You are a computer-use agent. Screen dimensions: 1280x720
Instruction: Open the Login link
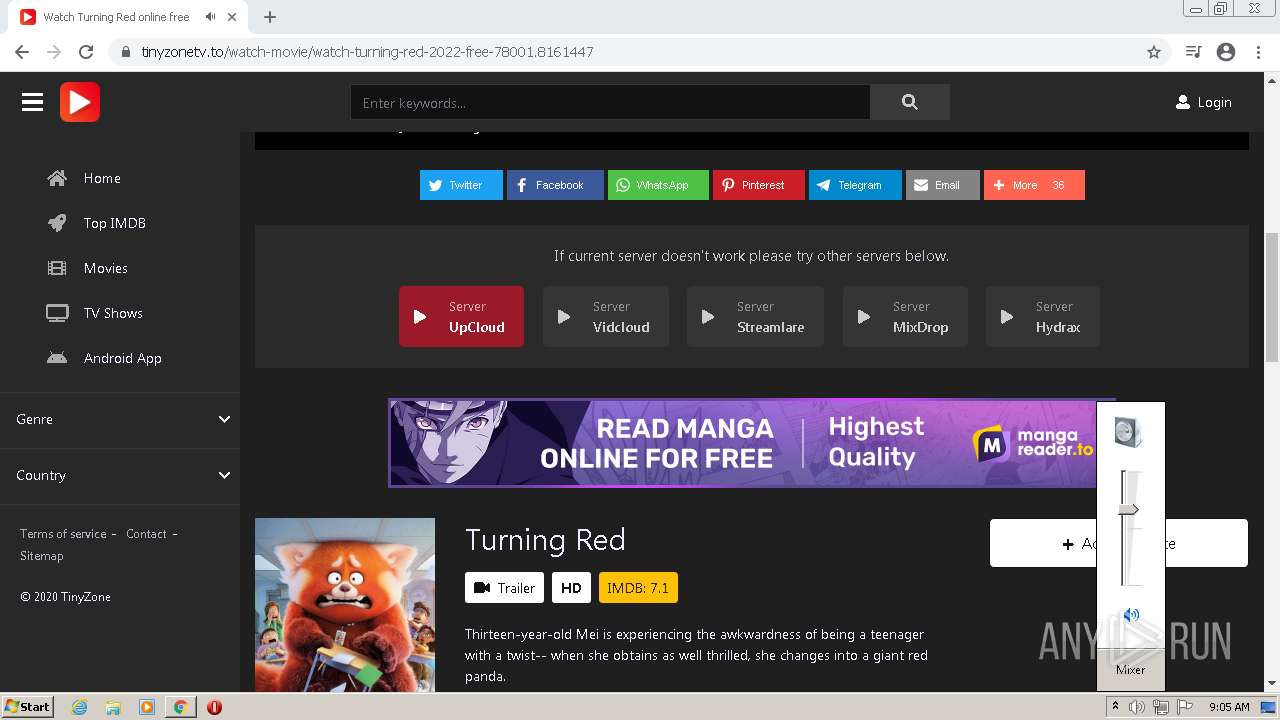pyautogui.click(x=1203, y=102)
